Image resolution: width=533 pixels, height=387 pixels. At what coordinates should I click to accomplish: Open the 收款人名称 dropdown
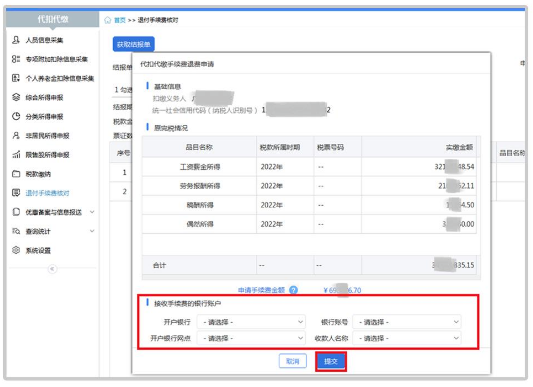pos(407,338)
